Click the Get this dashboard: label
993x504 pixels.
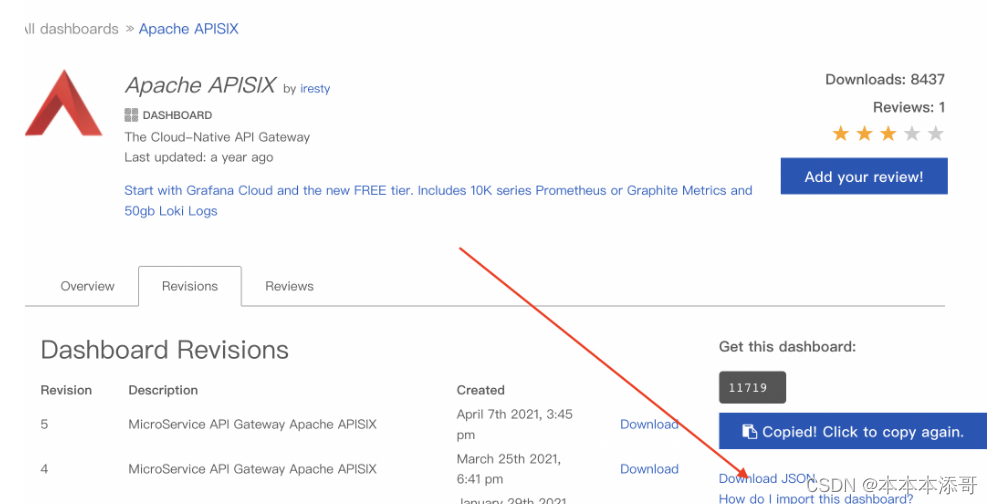coord(787,347)
